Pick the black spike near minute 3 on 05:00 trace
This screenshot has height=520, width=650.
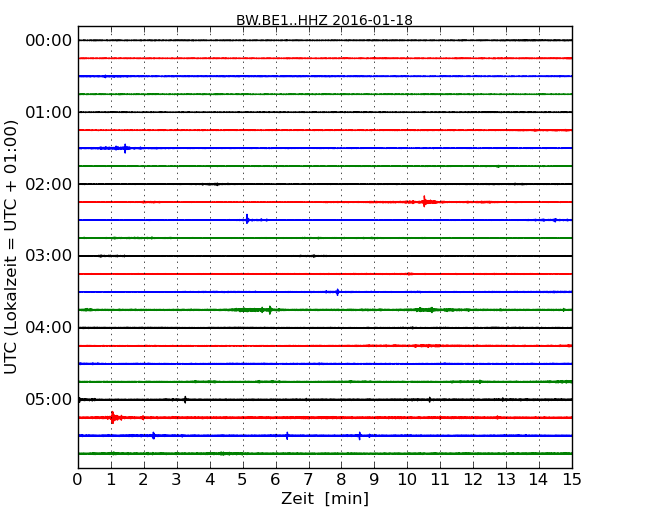pyautogui.click(x=185, y=400)
